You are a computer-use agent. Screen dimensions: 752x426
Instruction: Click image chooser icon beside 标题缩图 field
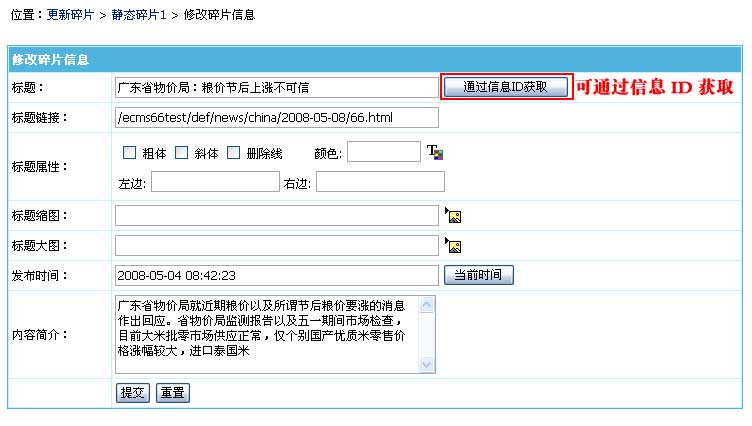coord(453,216)
